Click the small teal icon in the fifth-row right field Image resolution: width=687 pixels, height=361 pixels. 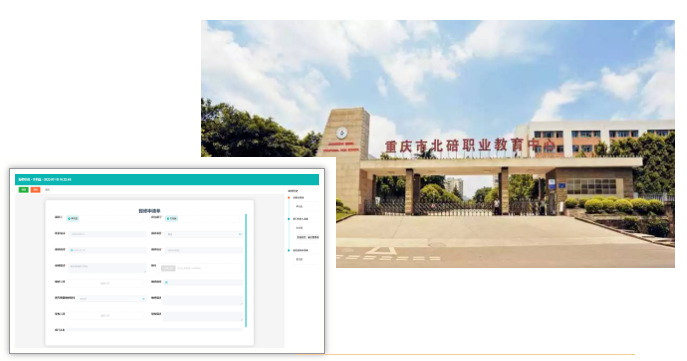tap(166, 283)
